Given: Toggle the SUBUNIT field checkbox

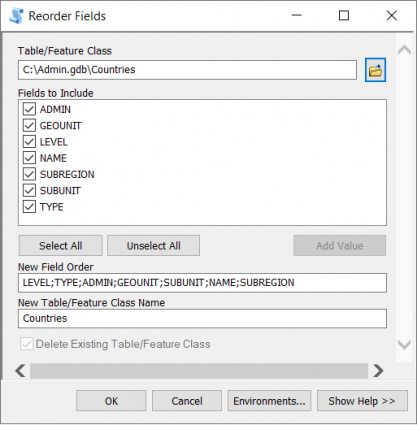Looking at the screenshot, I should [x=29, y=190].
